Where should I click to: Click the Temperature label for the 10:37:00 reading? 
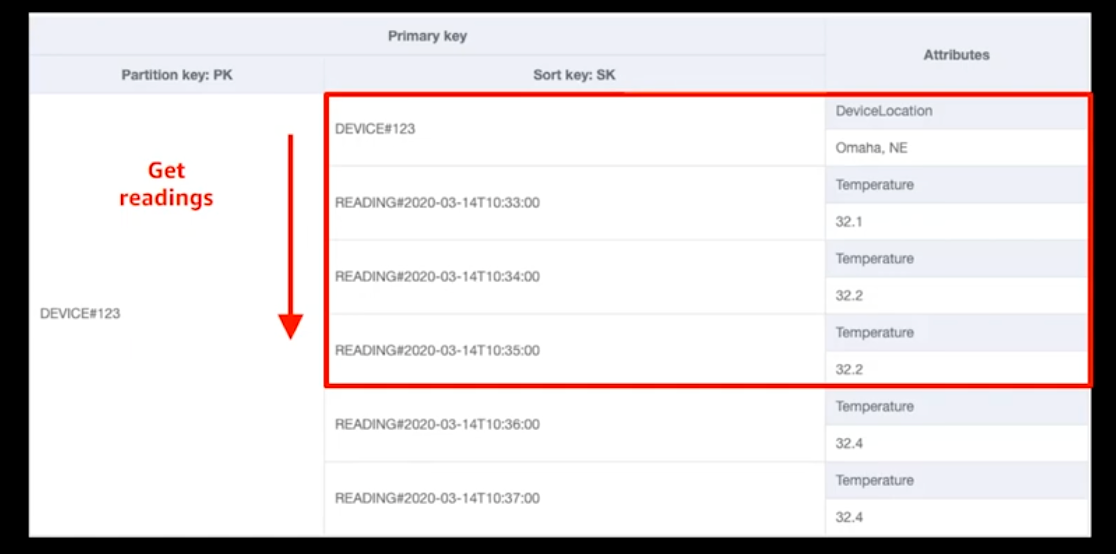[875, 481]
